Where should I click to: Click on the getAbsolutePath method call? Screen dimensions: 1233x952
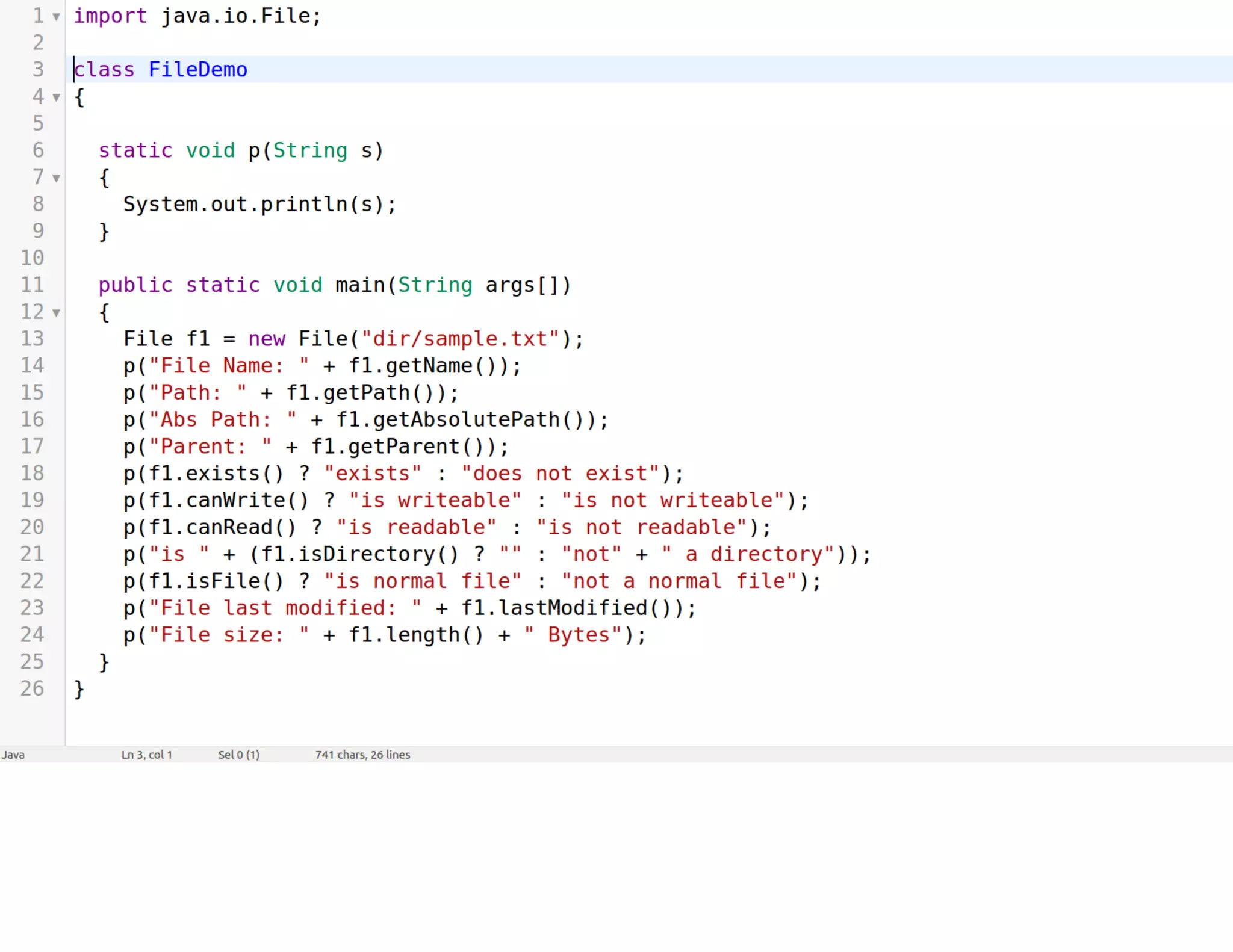pos(466,419)
